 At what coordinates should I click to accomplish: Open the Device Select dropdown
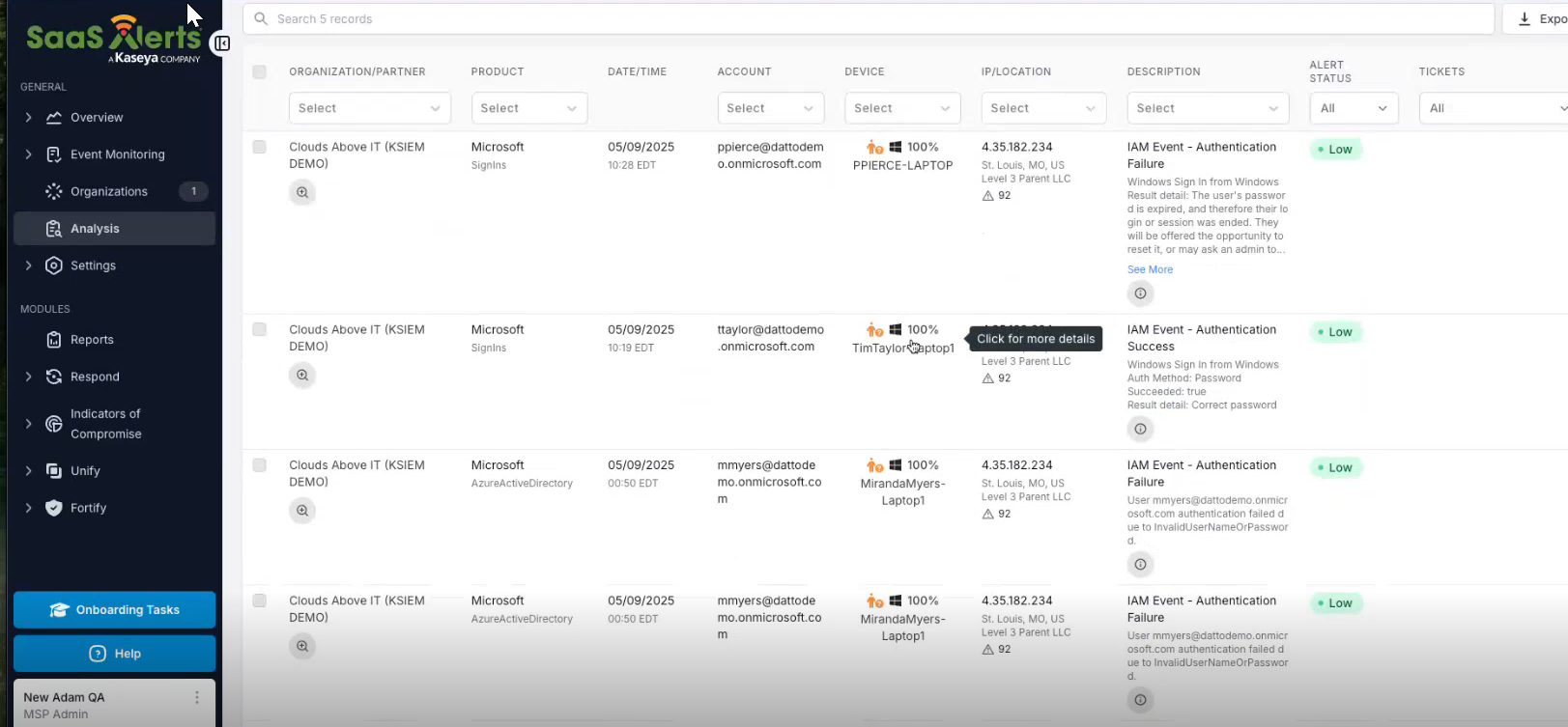click(x=903, y=108)
